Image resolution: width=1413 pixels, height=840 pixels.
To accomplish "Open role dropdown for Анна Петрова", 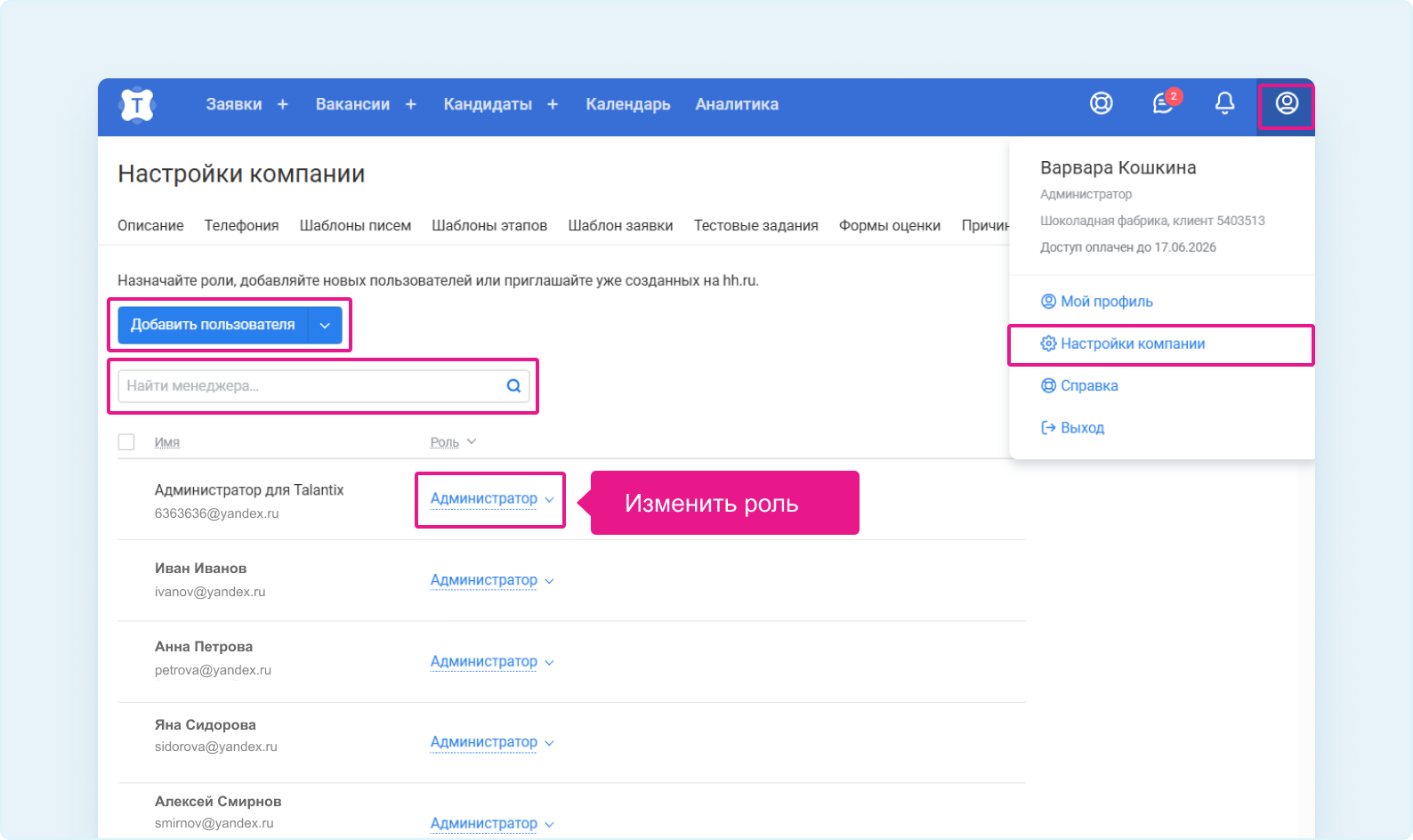I will coord(491,662).
